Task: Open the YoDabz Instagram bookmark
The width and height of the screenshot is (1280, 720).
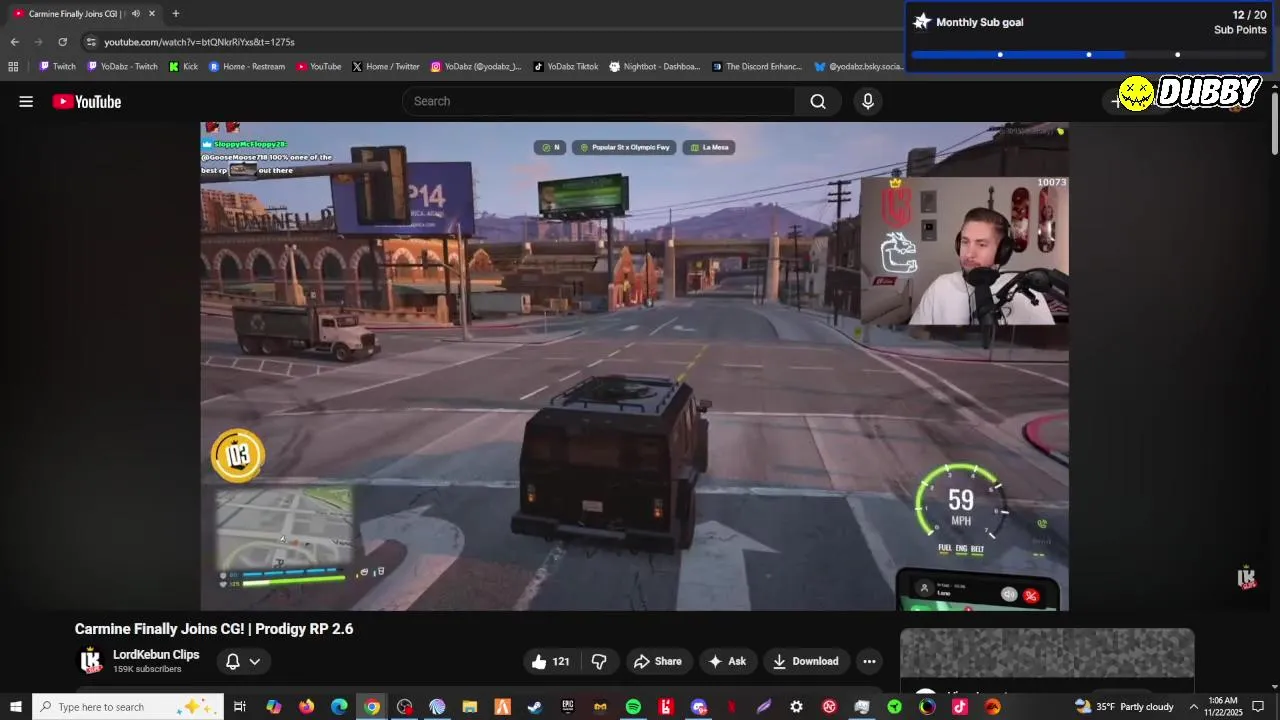Action: 476,67
